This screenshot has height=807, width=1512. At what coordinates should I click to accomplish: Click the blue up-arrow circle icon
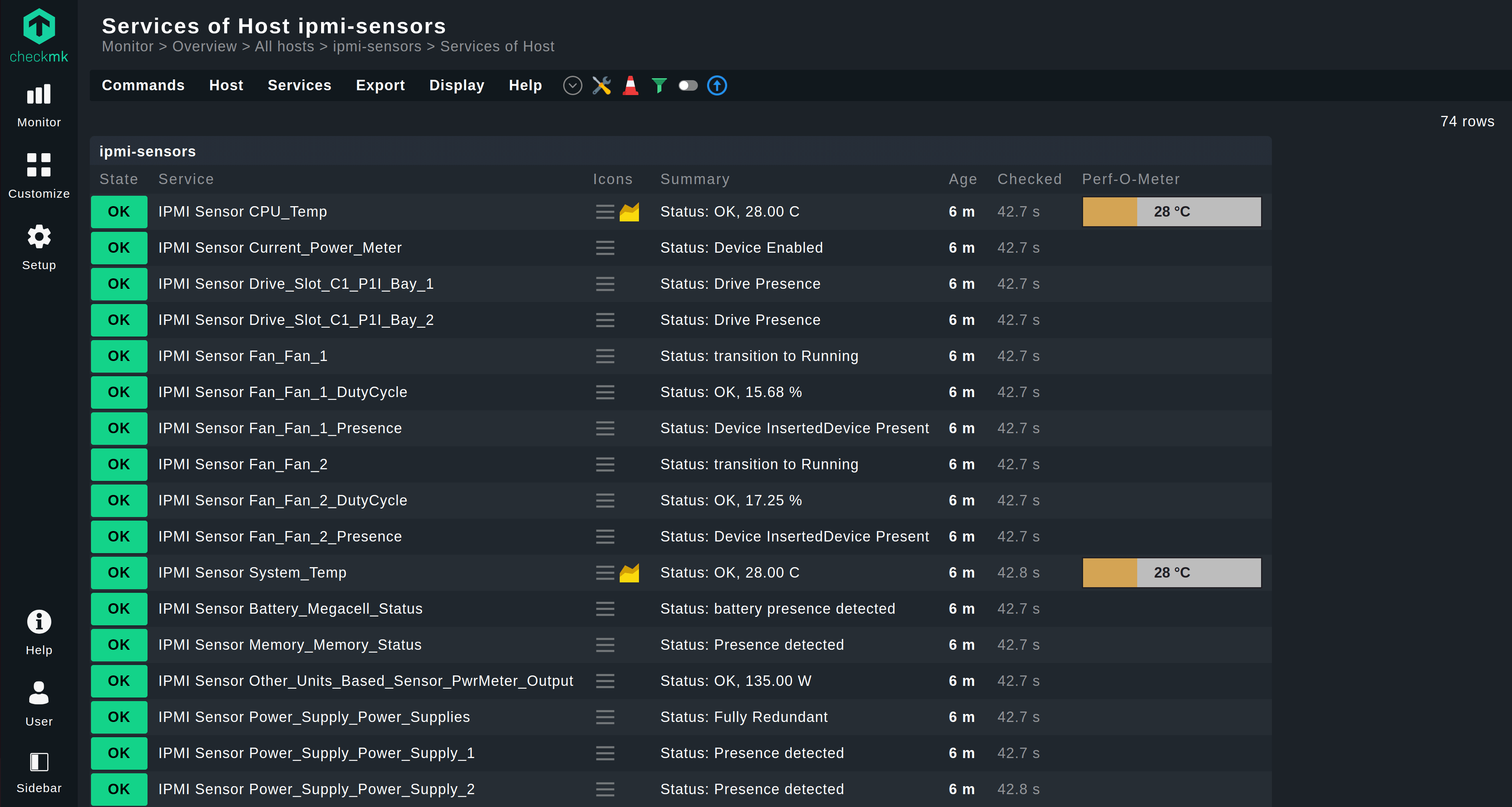point(717,86)
